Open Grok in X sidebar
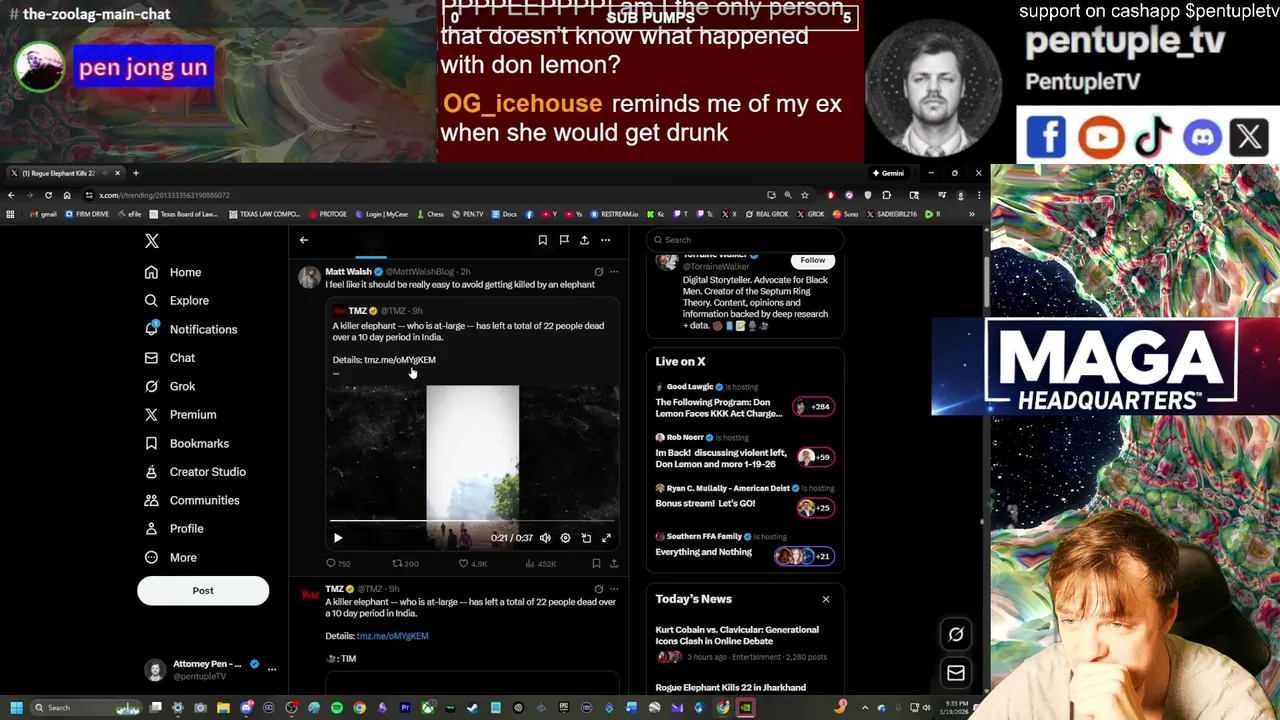1280x720 pixels. coord(170,386)
